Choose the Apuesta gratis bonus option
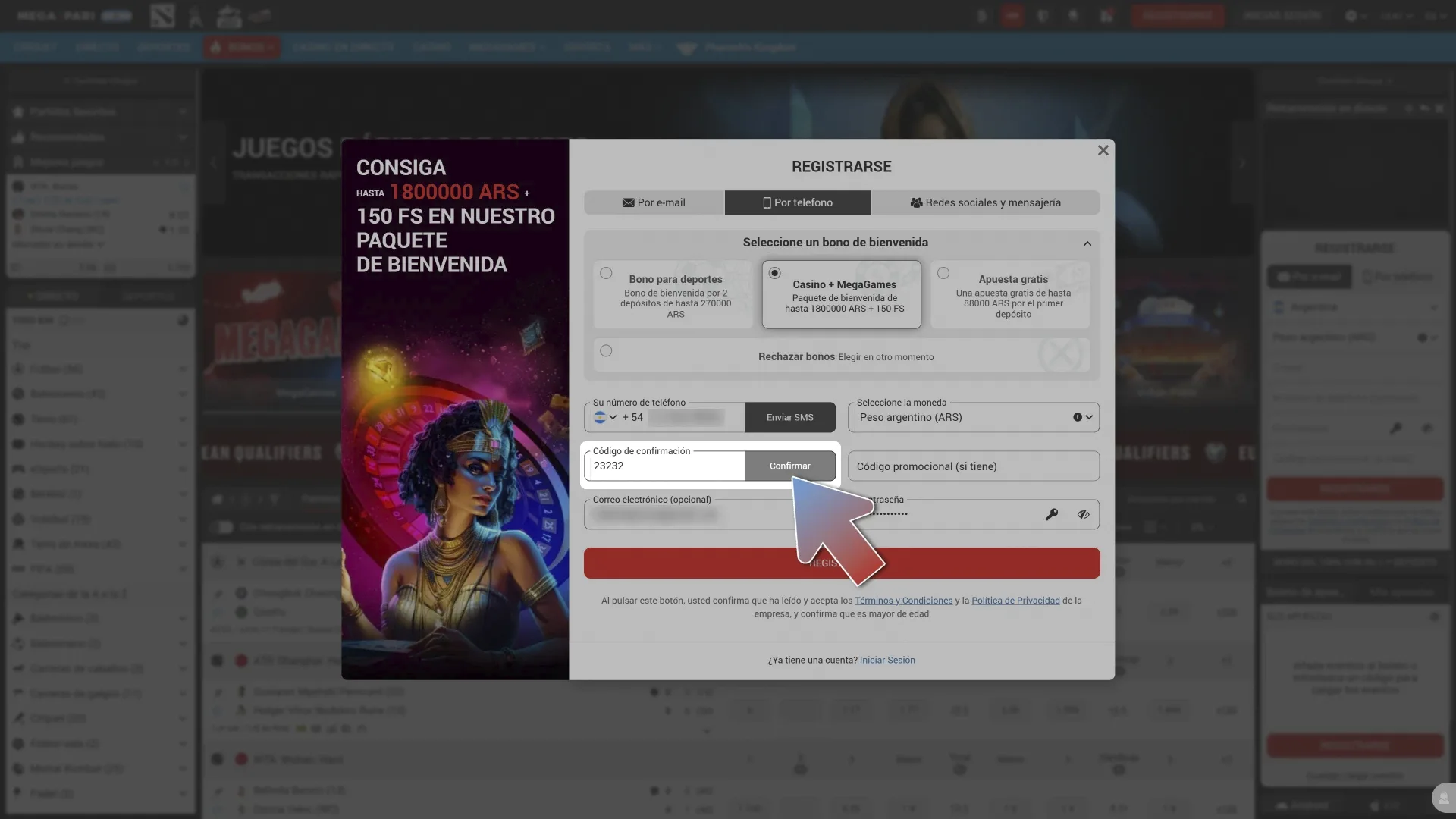Viewport: 1456px width, 819px height. (x=943, y=273)
